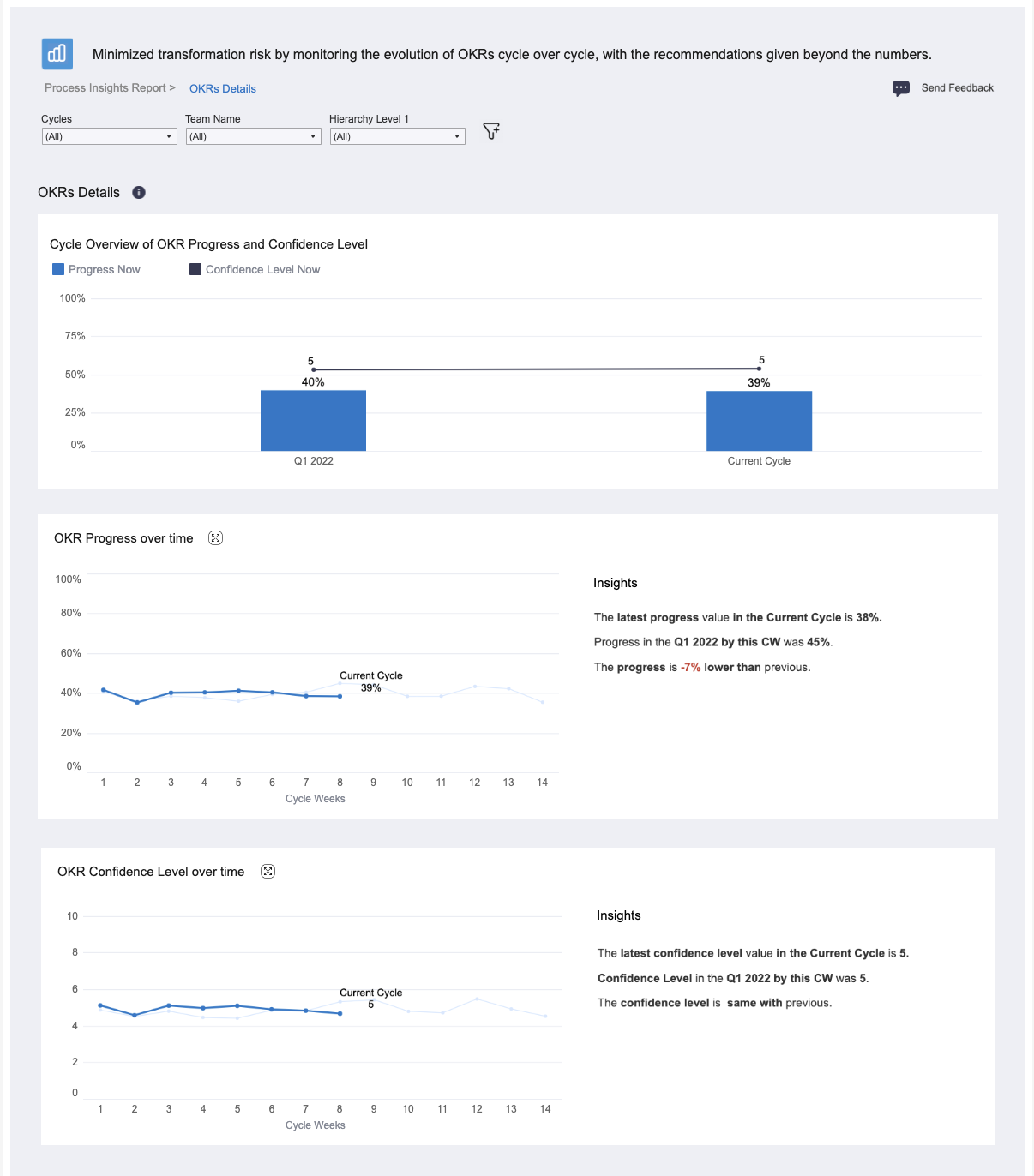Click week 8 point on progress line
Image resolution: width=1034 pixels, height=1176 pixels.
point(340,696)
